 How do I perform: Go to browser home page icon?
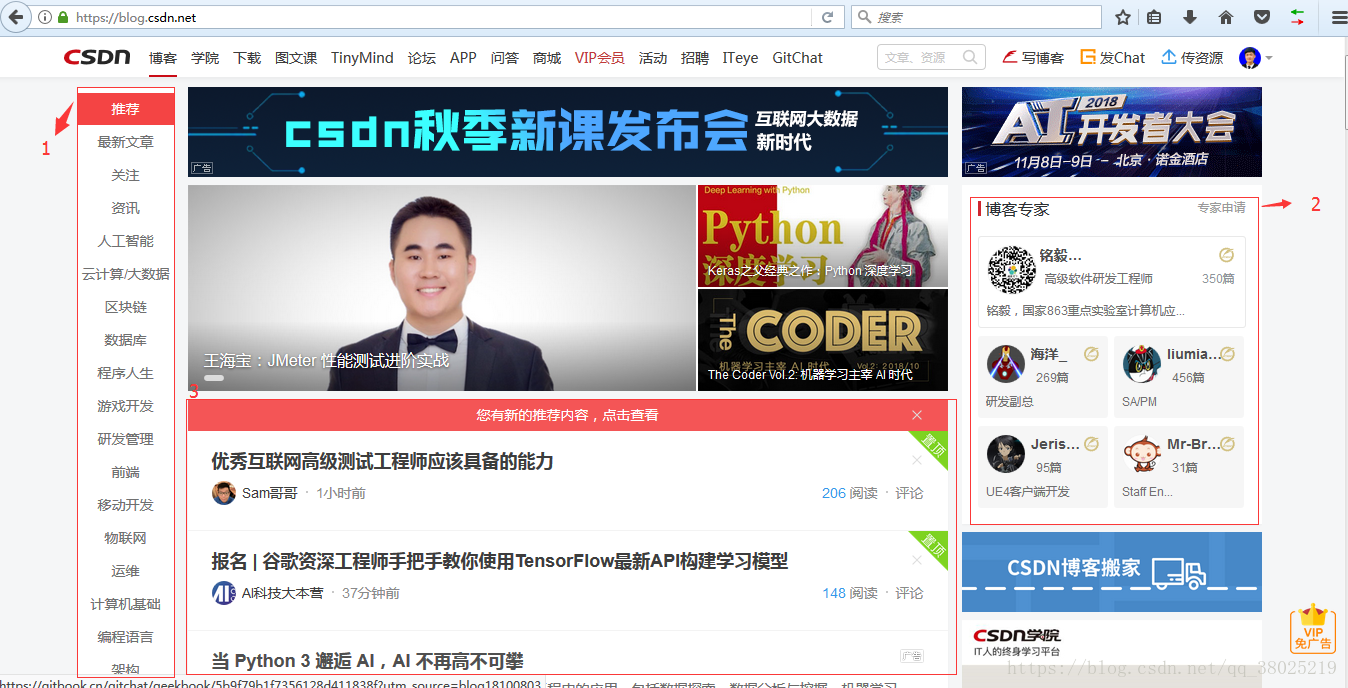coord(1225,17)
